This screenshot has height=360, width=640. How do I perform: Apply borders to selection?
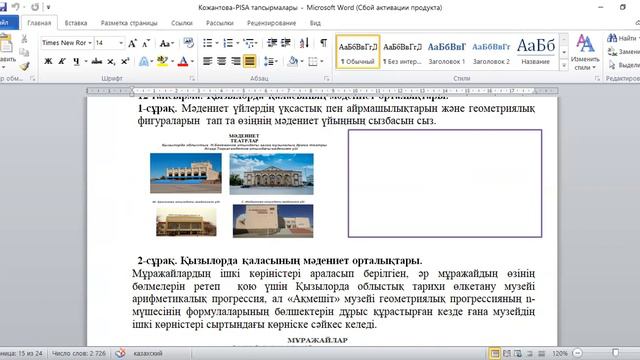point(313,61)
